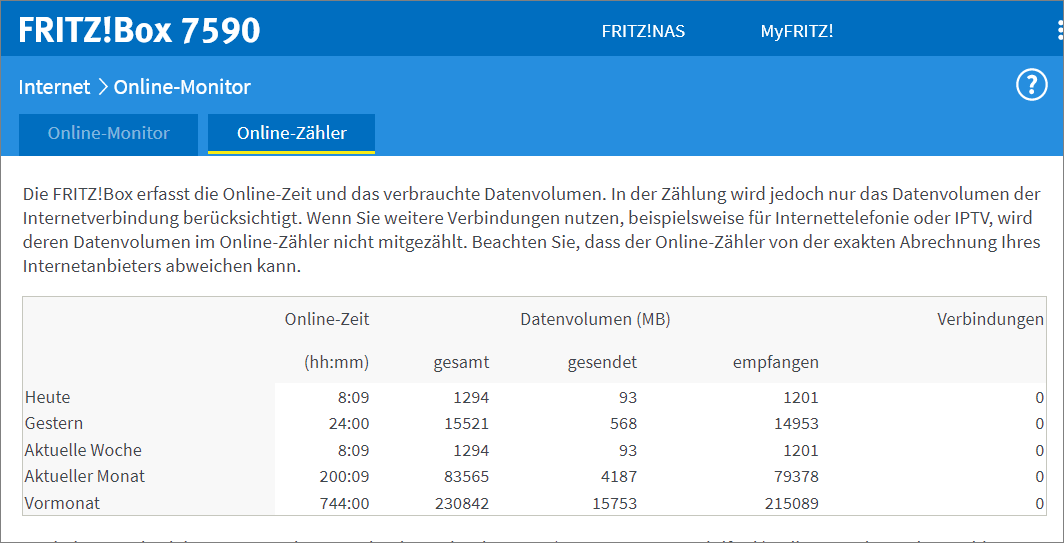
Task: Click Vormonat total 230842
Action: [x=462, y=504]
